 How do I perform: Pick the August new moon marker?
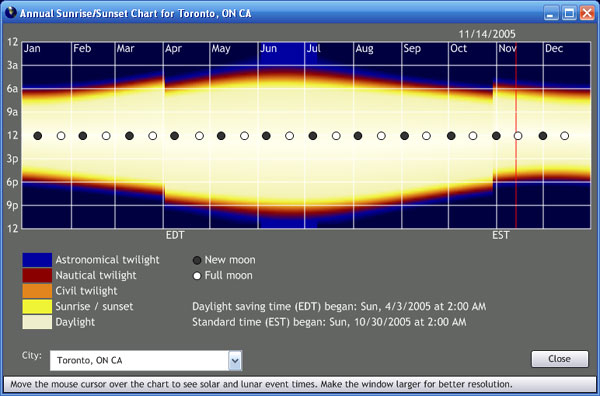pos(358,136)
